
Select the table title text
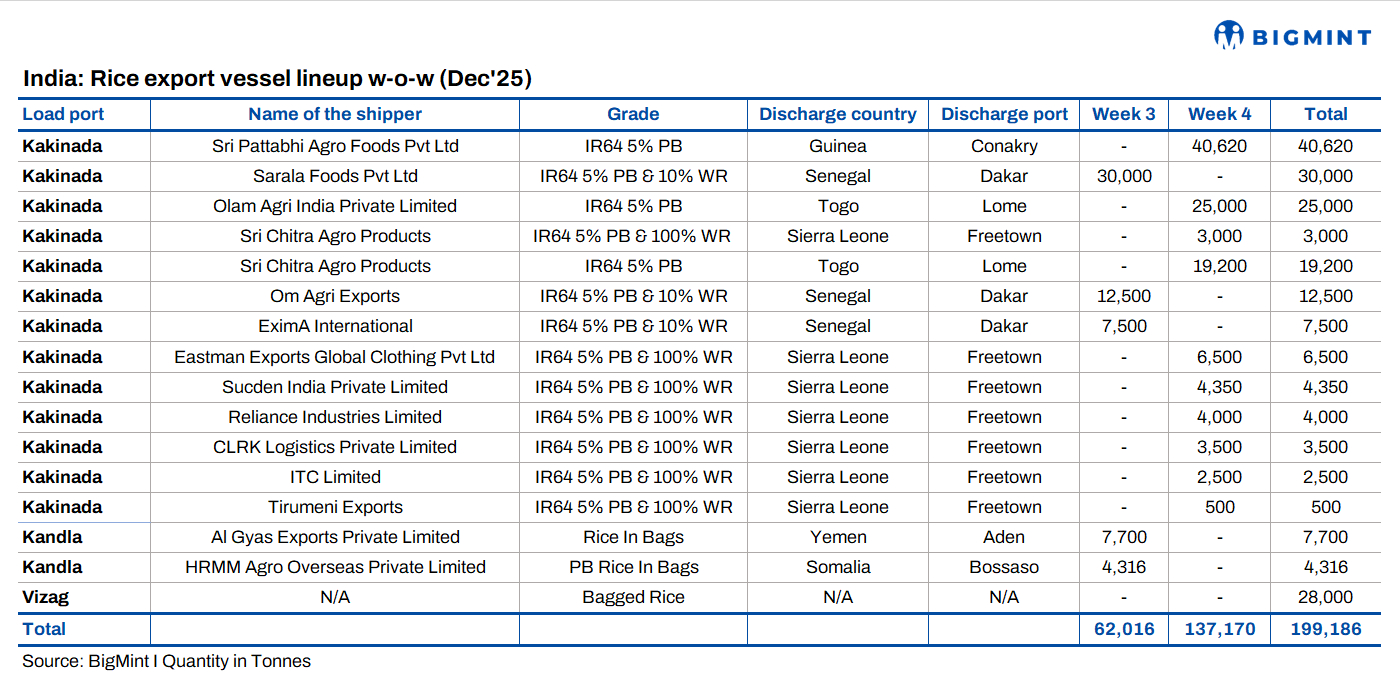pyautogui.click(x=277, y=78)
